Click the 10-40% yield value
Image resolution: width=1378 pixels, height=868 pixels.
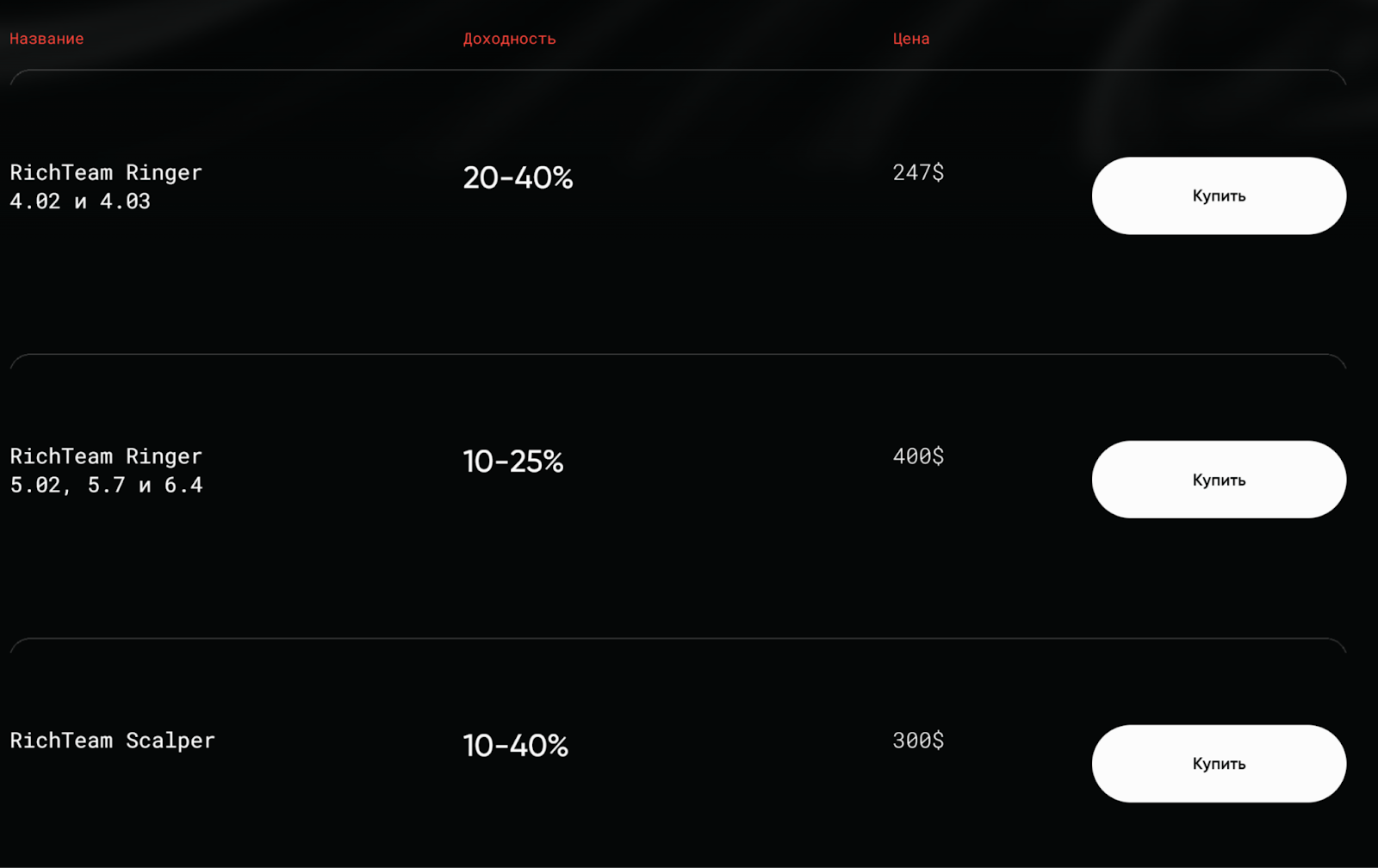[515, 746]
